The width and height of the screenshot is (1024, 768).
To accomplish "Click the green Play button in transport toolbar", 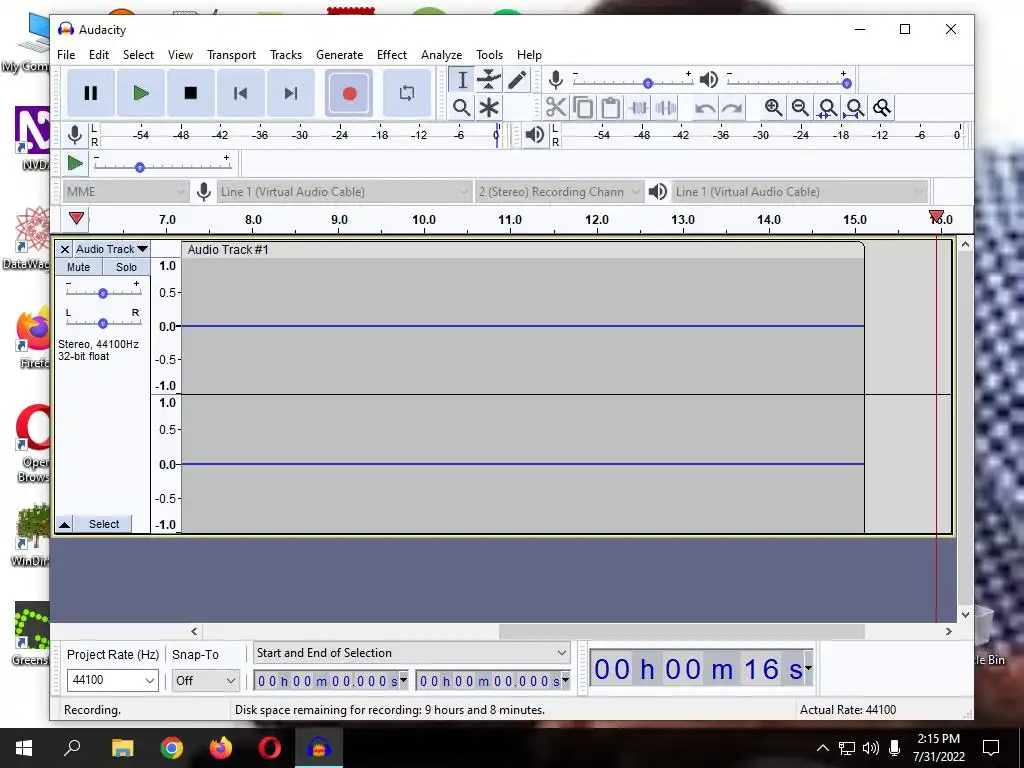I will point(140,93).
